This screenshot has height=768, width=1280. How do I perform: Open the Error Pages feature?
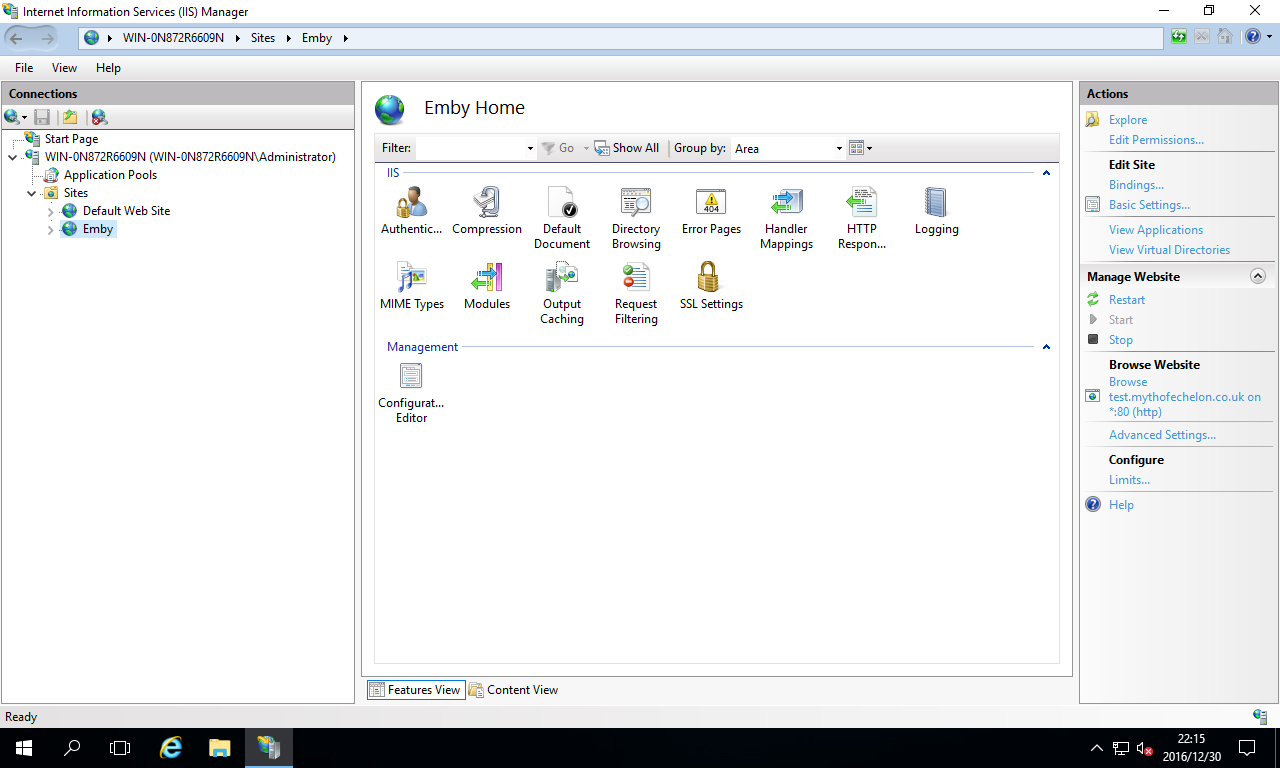[711, 211]
